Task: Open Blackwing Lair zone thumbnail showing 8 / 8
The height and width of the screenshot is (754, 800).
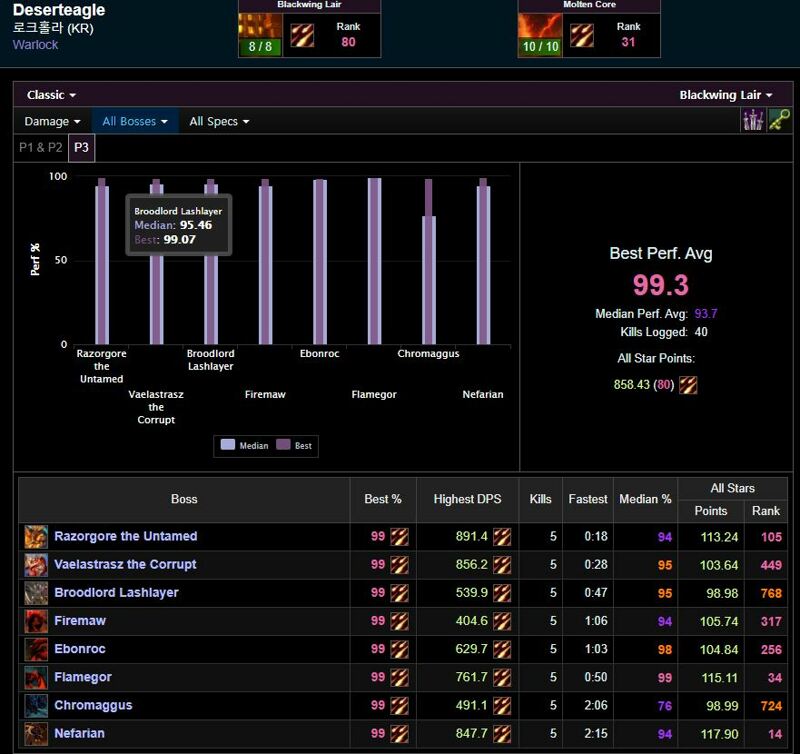Action: (260, 34)
